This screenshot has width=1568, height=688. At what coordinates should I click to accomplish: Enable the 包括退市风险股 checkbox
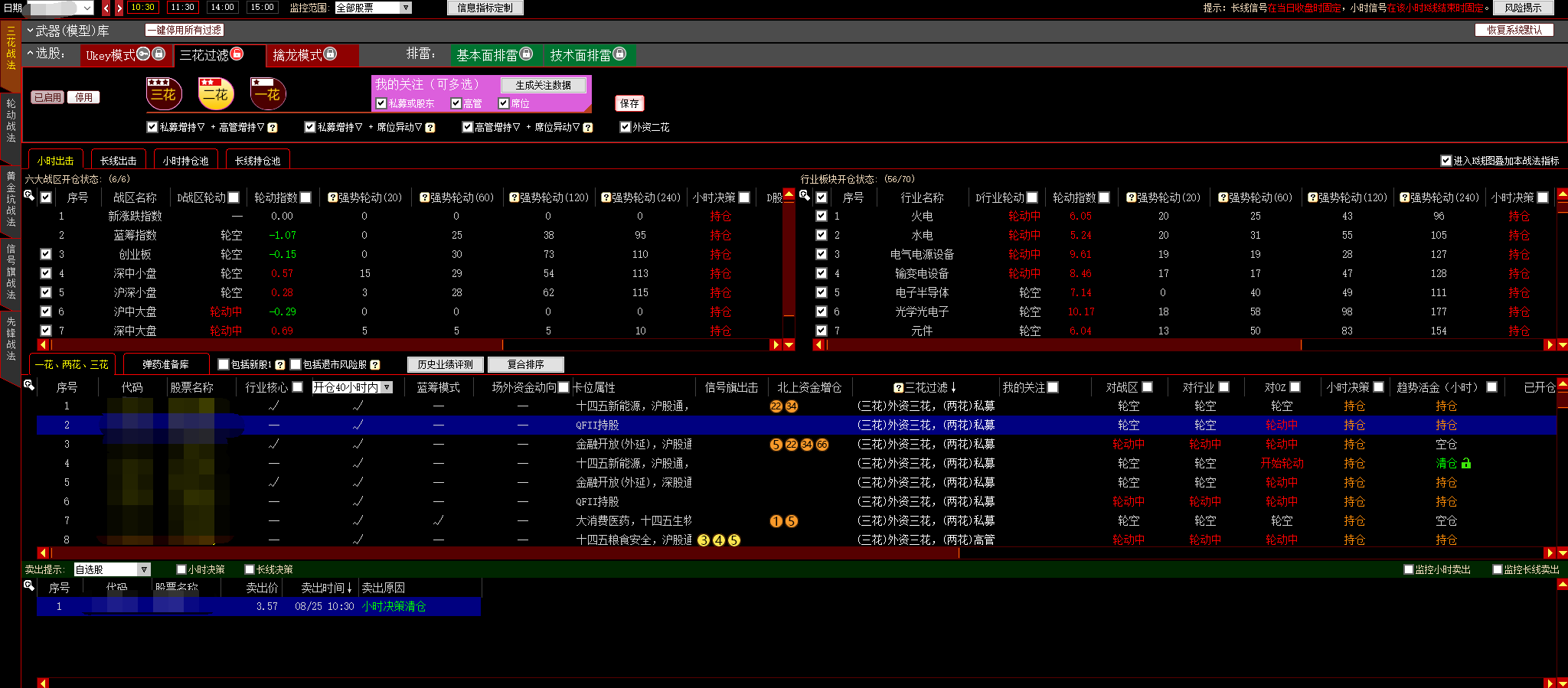pyautogui.click(x=296, y=364)
